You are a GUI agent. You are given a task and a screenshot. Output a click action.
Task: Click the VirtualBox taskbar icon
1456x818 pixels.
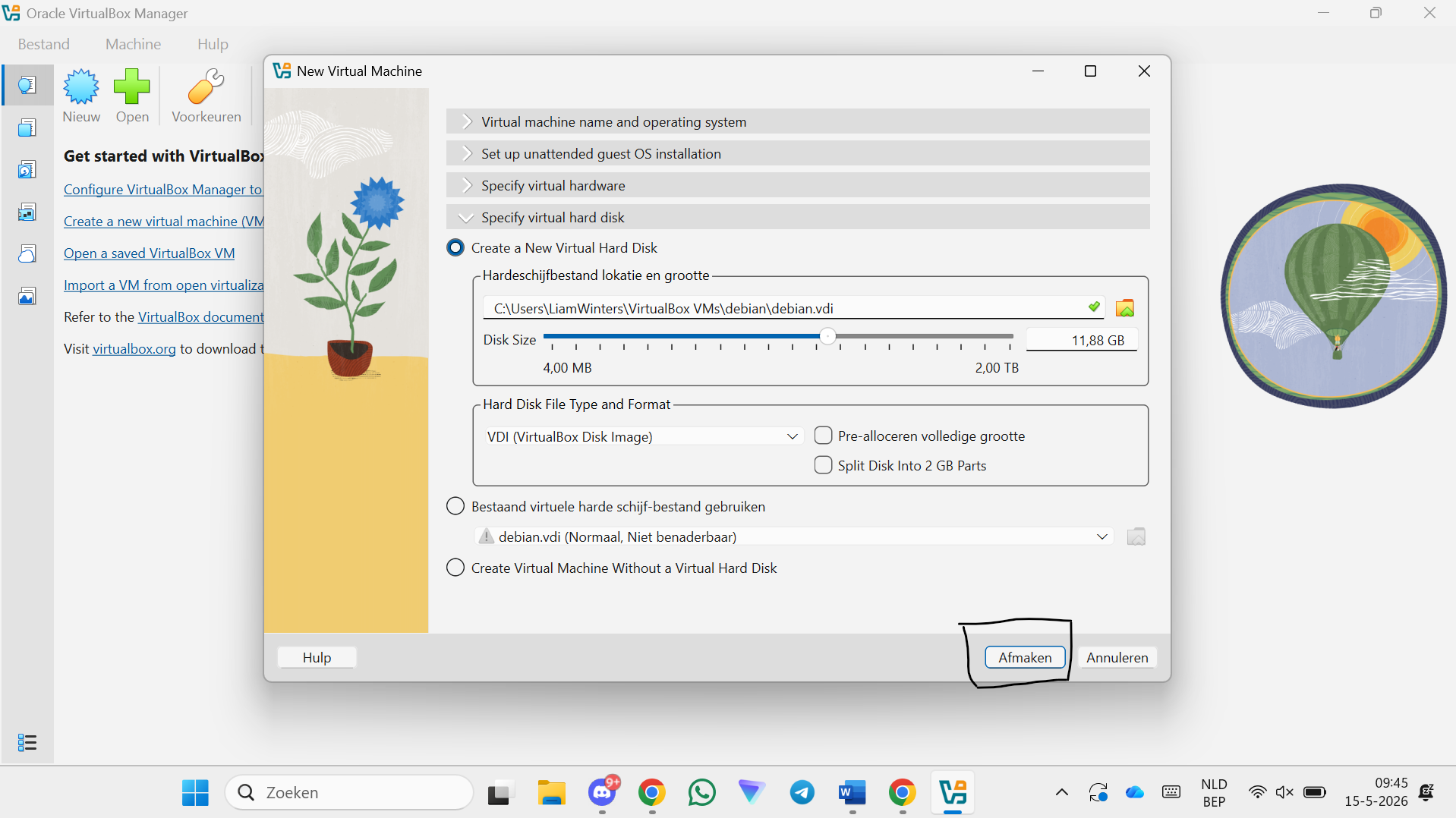click(x=953, y=792)
